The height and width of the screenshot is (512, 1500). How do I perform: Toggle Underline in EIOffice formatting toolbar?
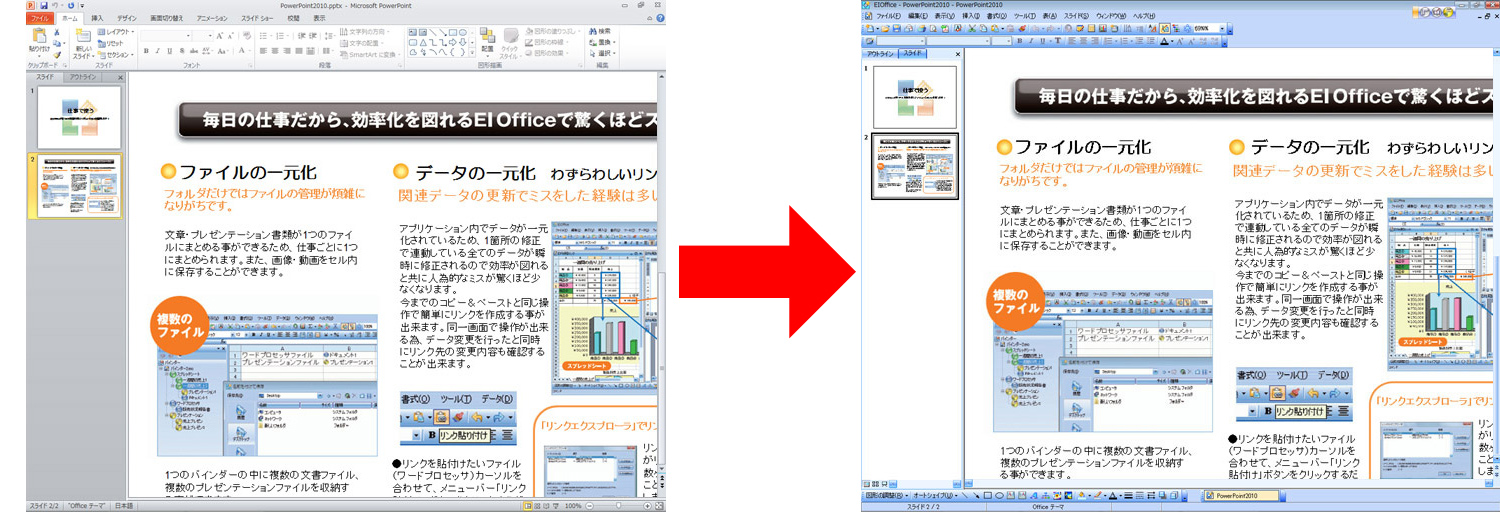click(x=1043, y=40)
